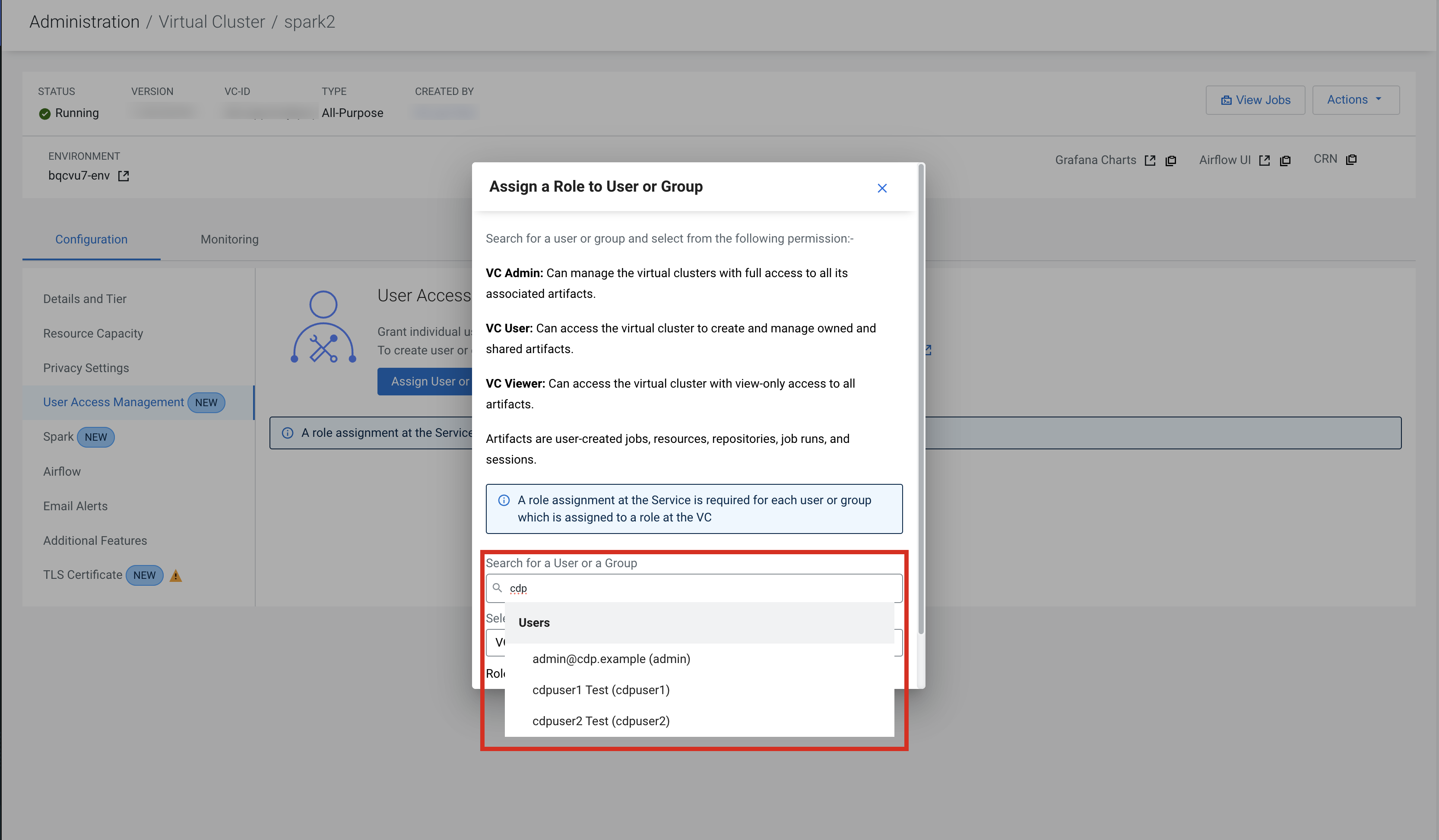Image resolution: width=1439 pixels, height=840 pixels.
Task: Expand the Actions dropdown
Action: click(1355, 100)
